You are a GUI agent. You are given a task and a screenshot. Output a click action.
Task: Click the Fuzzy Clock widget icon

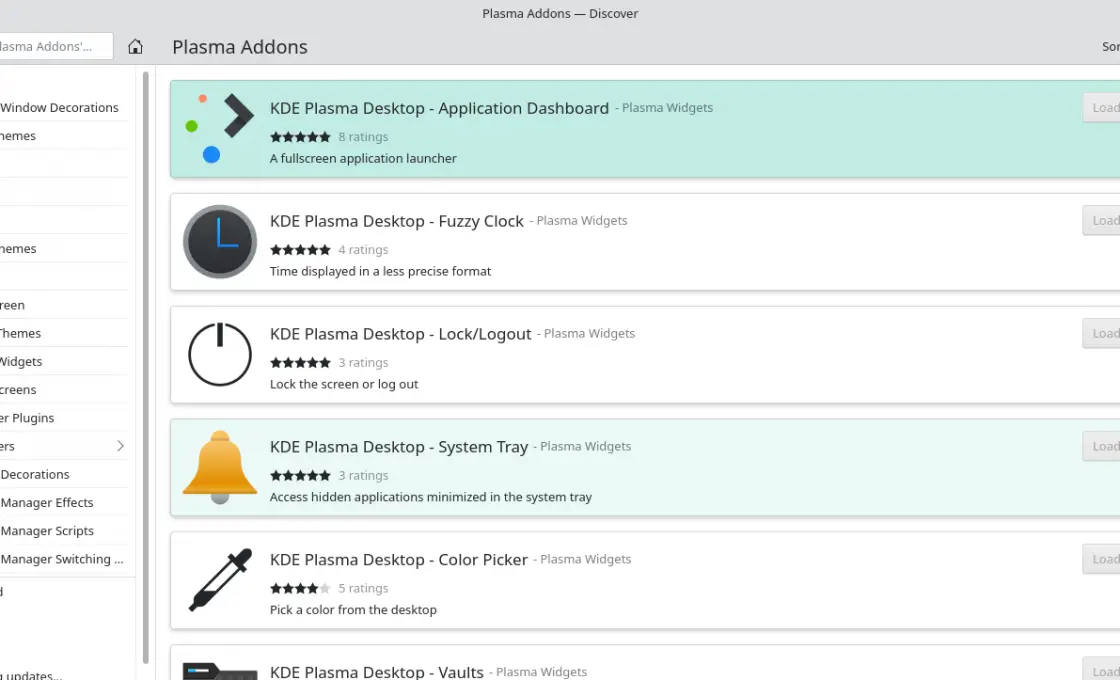pyautogui.click(x=219, y=241)
